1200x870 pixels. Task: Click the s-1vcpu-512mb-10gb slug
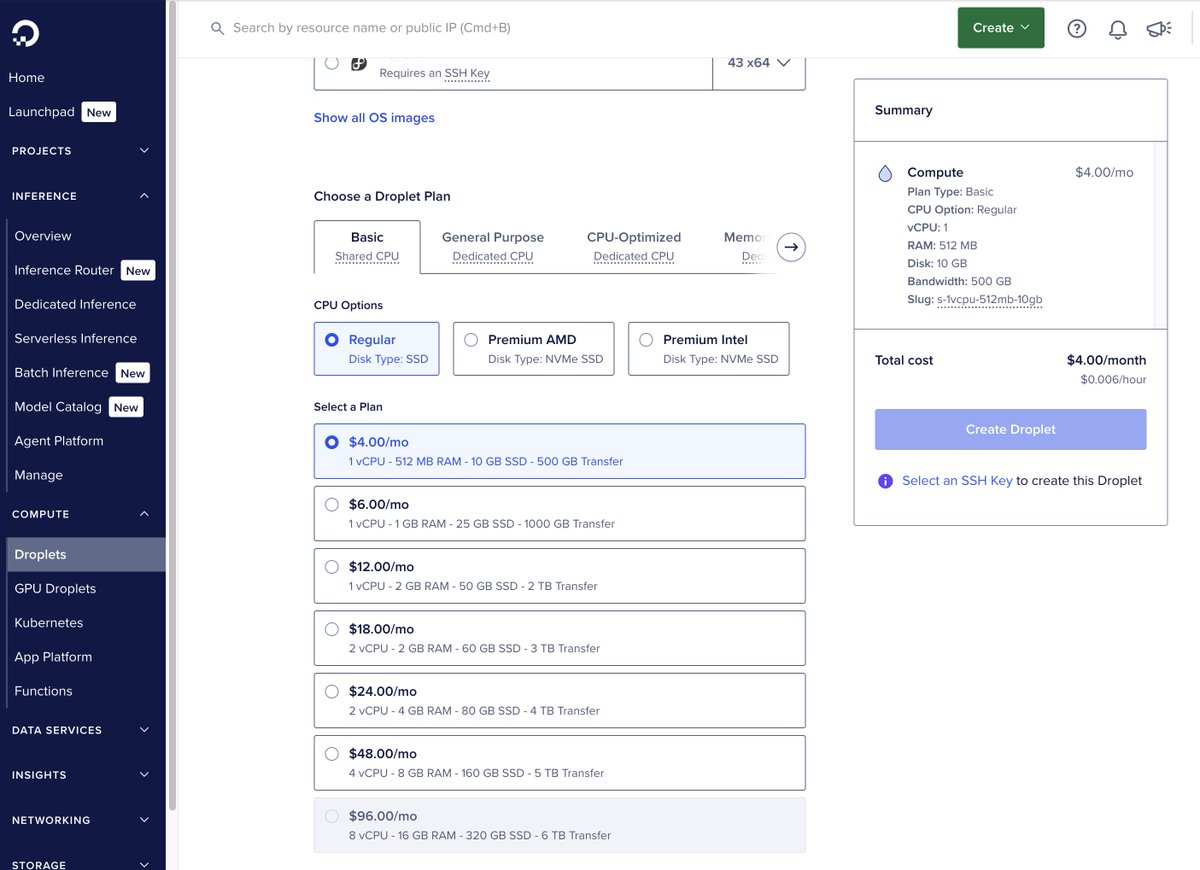tap(990, 300)
